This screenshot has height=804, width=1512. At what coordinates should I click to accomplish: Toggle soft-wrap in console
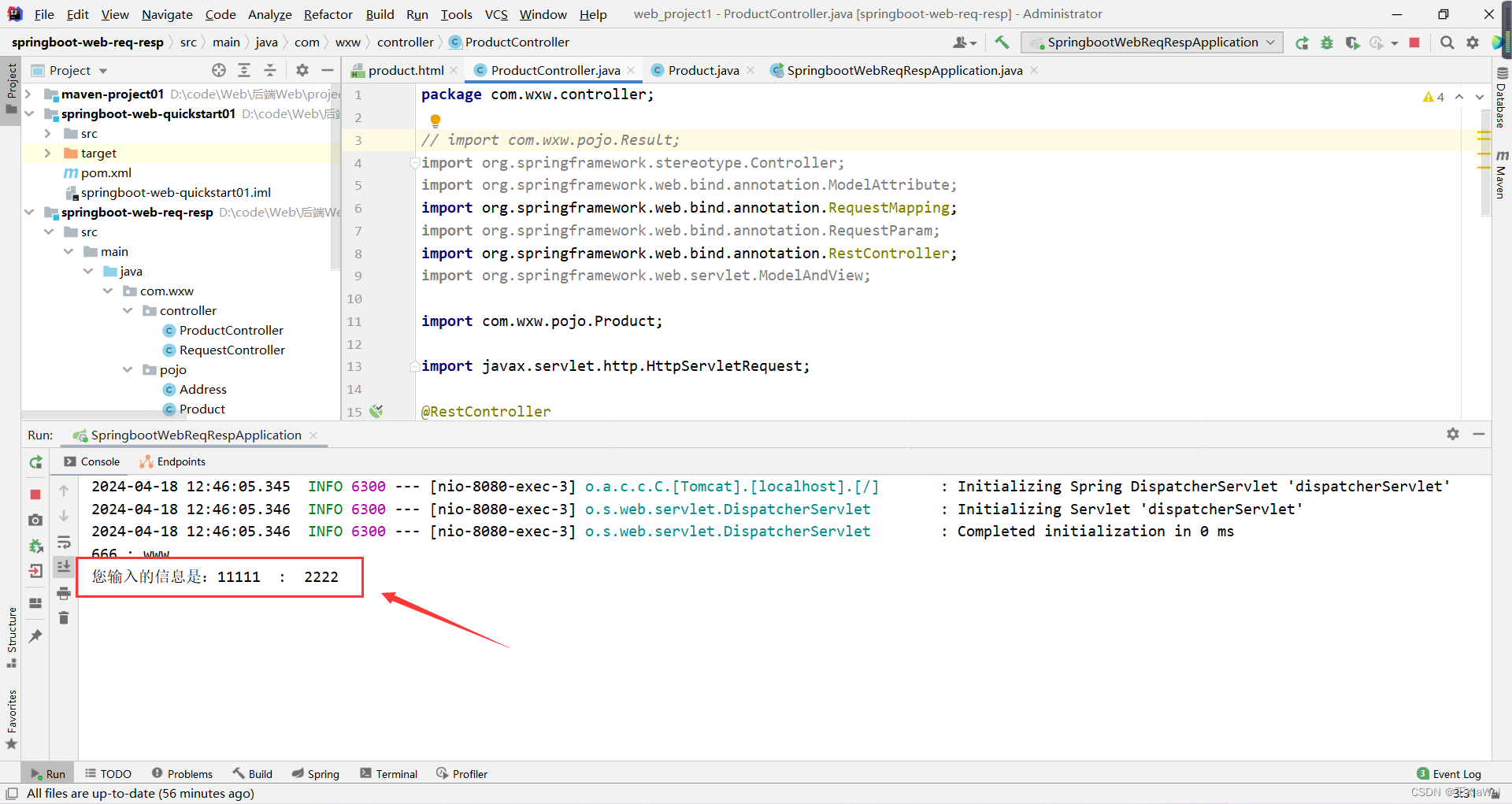(x=64, y=542)
